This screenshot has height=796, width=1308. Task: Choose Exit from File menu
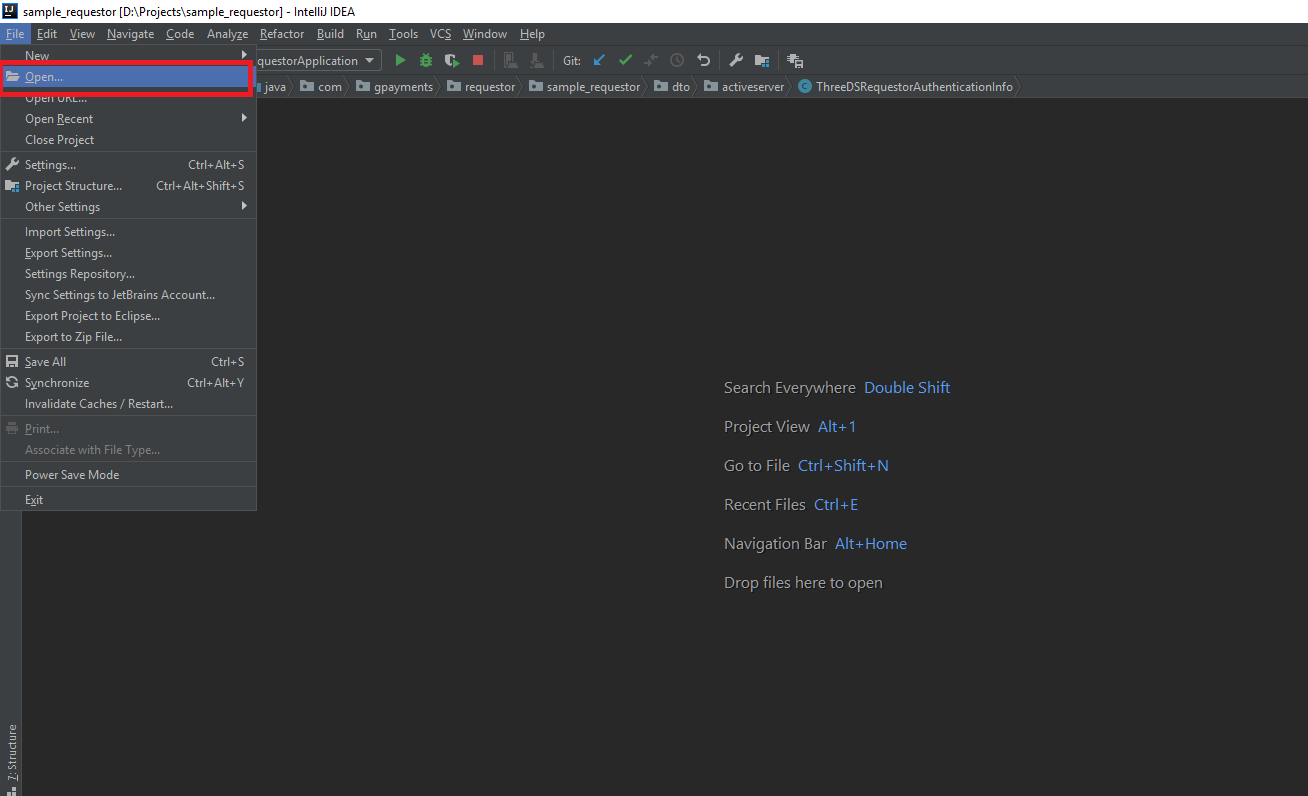[x=128, y=500]
